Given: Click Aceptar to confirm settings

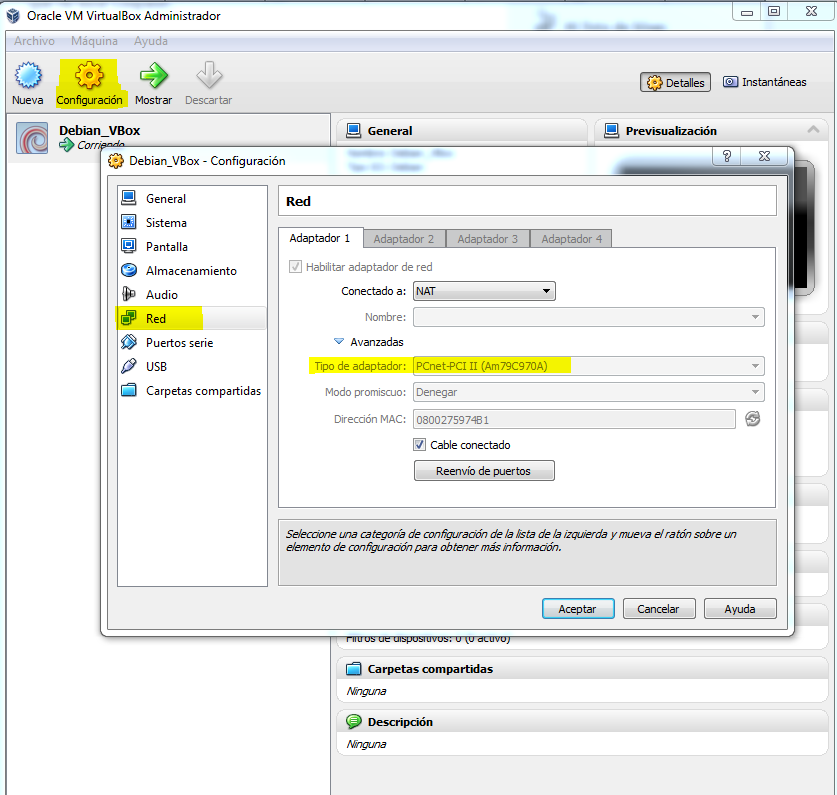Looking at the screenshot, I should coord(578,609).
